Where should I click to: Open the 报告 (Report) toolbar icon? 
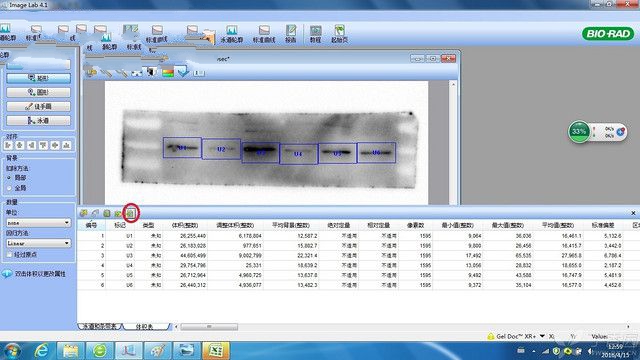click(x=291, y=33)
